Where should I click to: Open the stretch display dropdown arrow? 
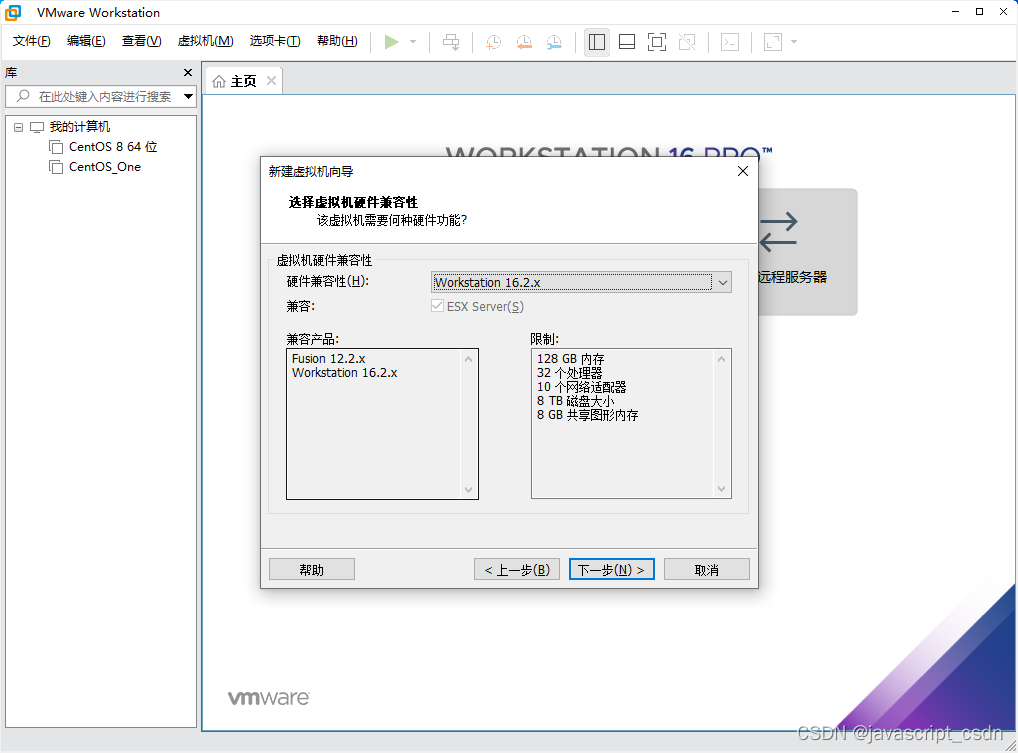[794, 42]
